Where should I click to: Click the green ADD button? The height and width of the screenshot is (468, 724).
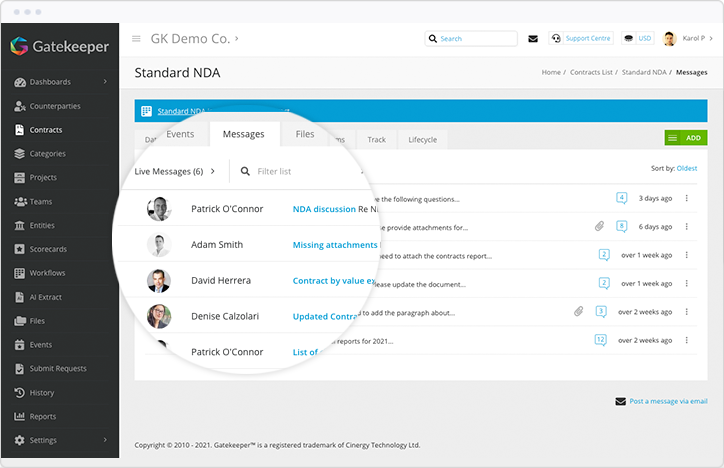686,138
